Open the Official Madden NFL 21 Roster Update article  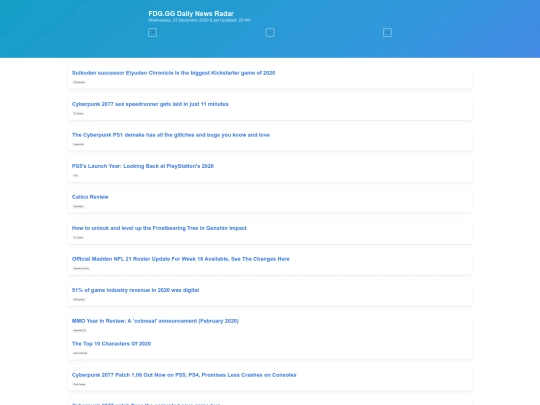coord(180,259)
